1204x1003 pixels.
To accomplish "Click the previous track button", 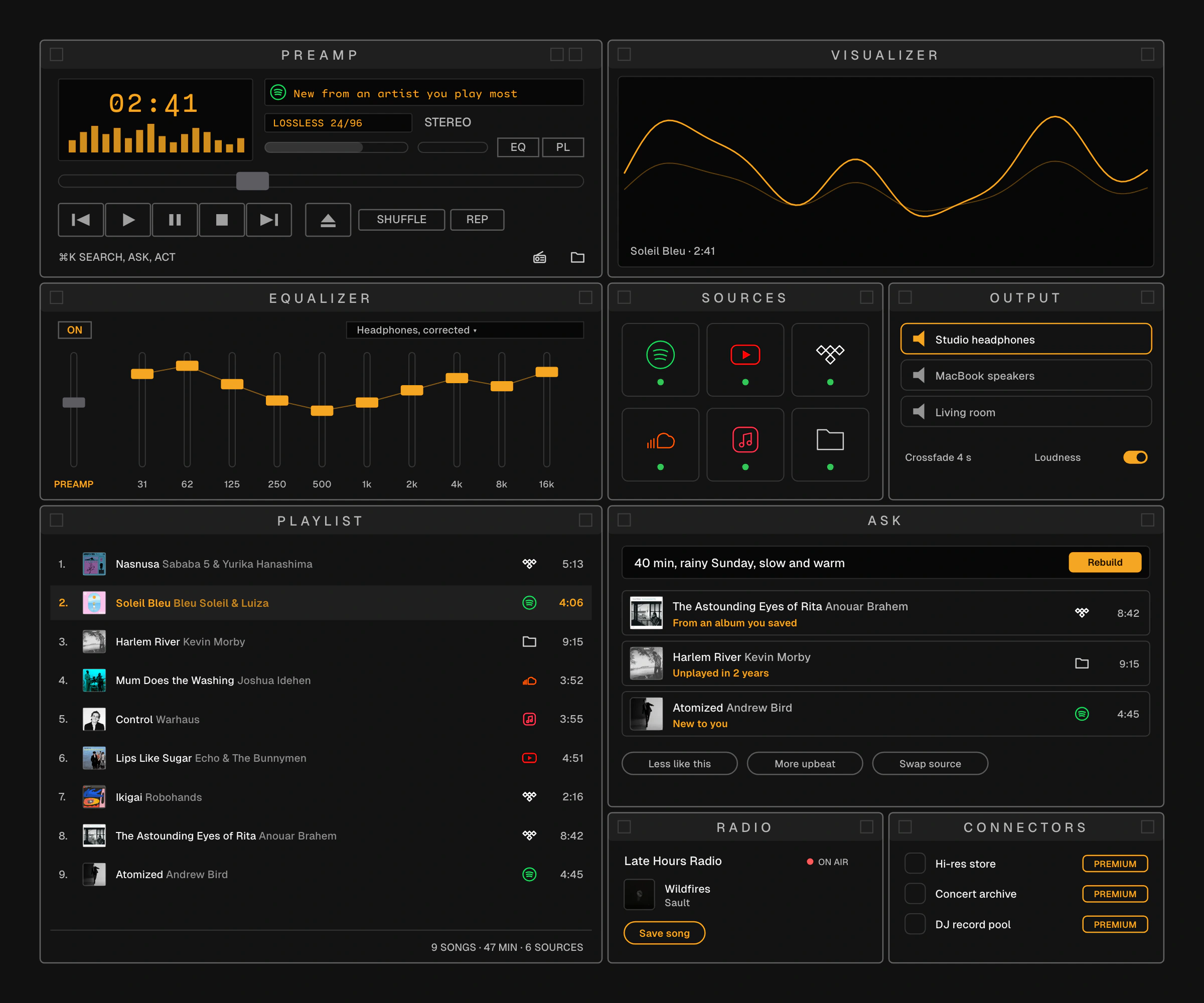I will (81, 220).
